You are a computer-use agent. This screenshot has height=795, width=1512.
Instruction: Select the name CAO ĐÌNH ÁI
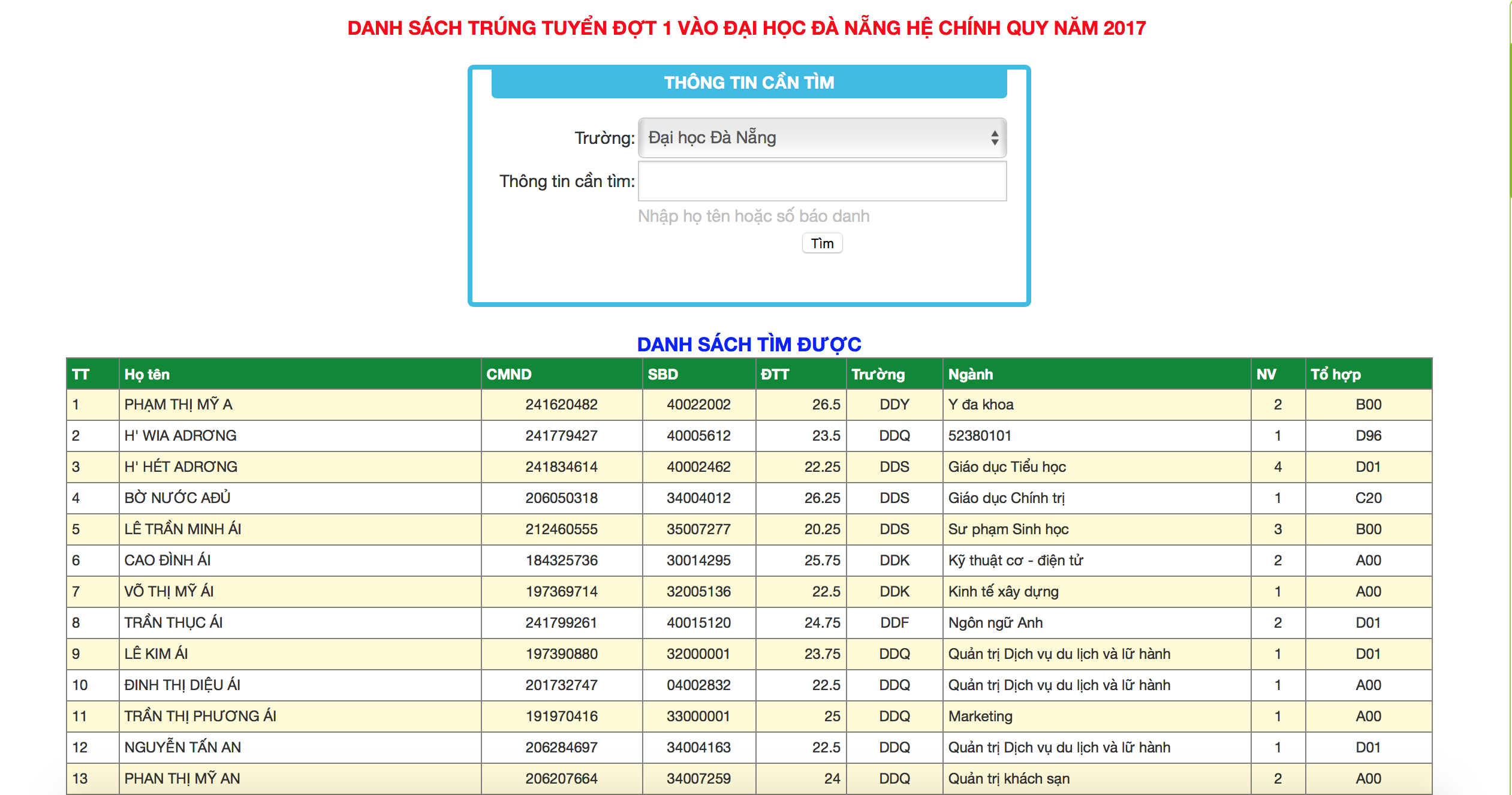167,561
